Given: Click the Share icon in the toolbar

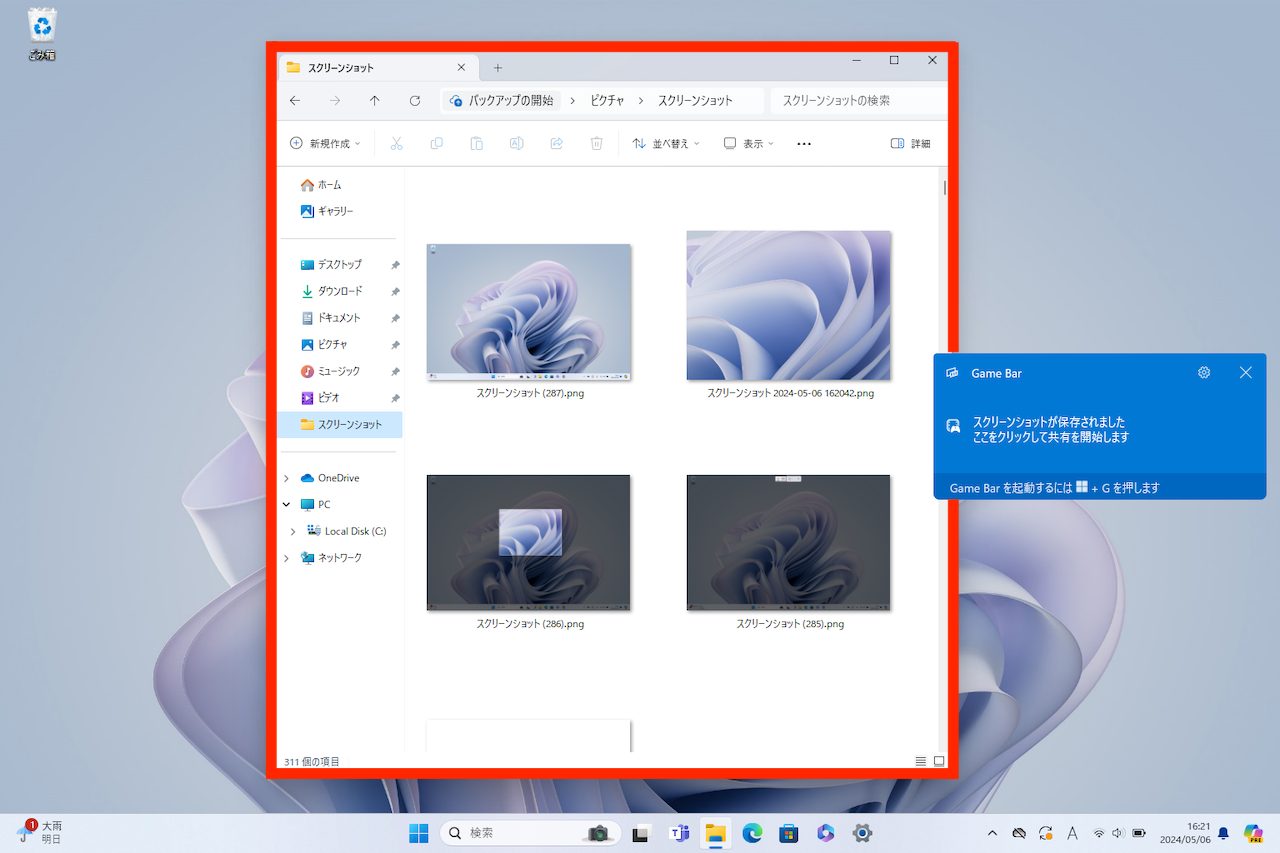Looking at the screenshot, I should click(x=557, y=144).
